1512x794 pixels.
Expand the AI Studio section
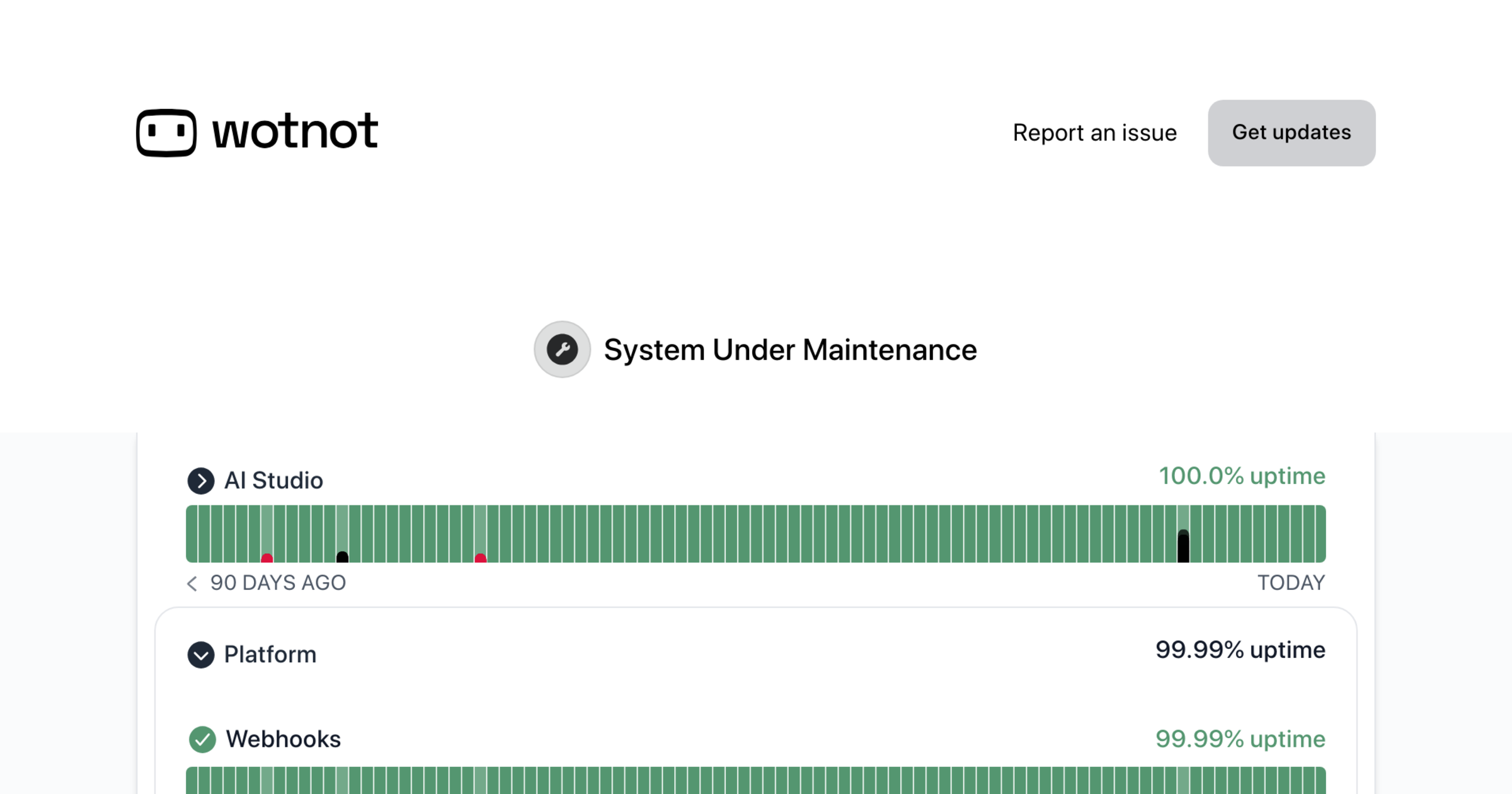point(275,480)
